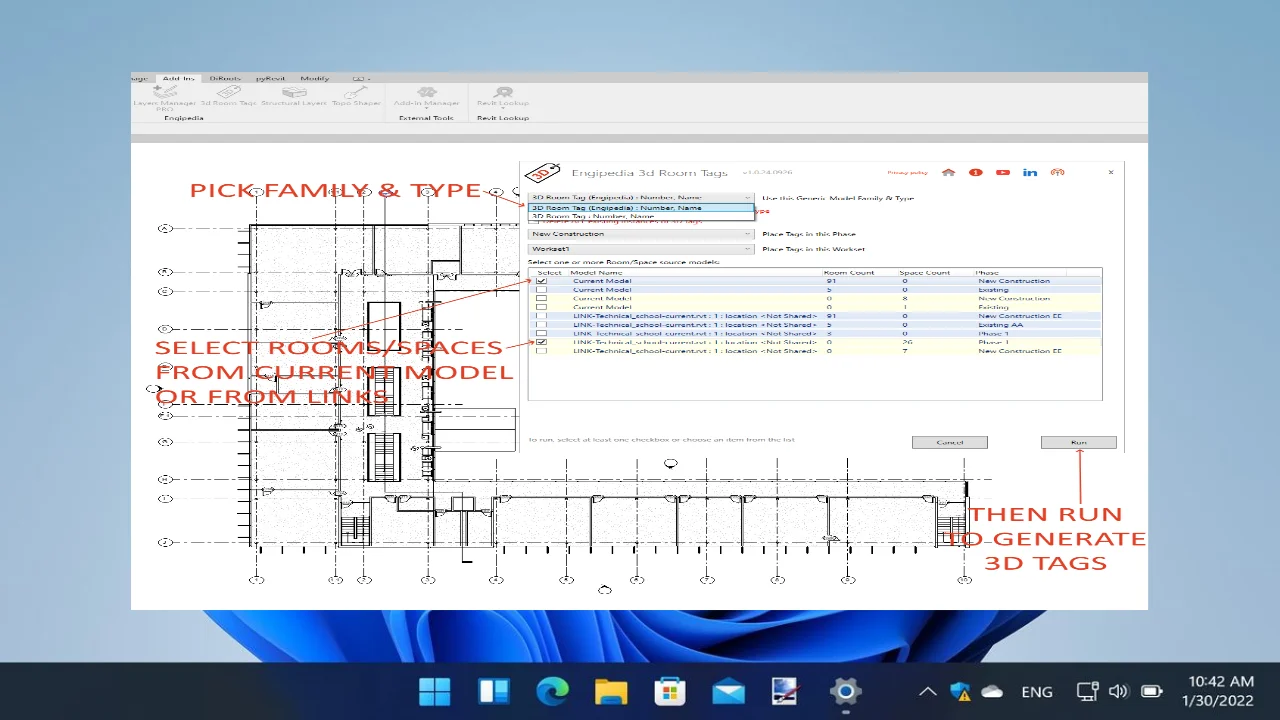Check the LINK row with 91 rooms
Viewport: 1280px width, 720px height.
click(542, 316)
